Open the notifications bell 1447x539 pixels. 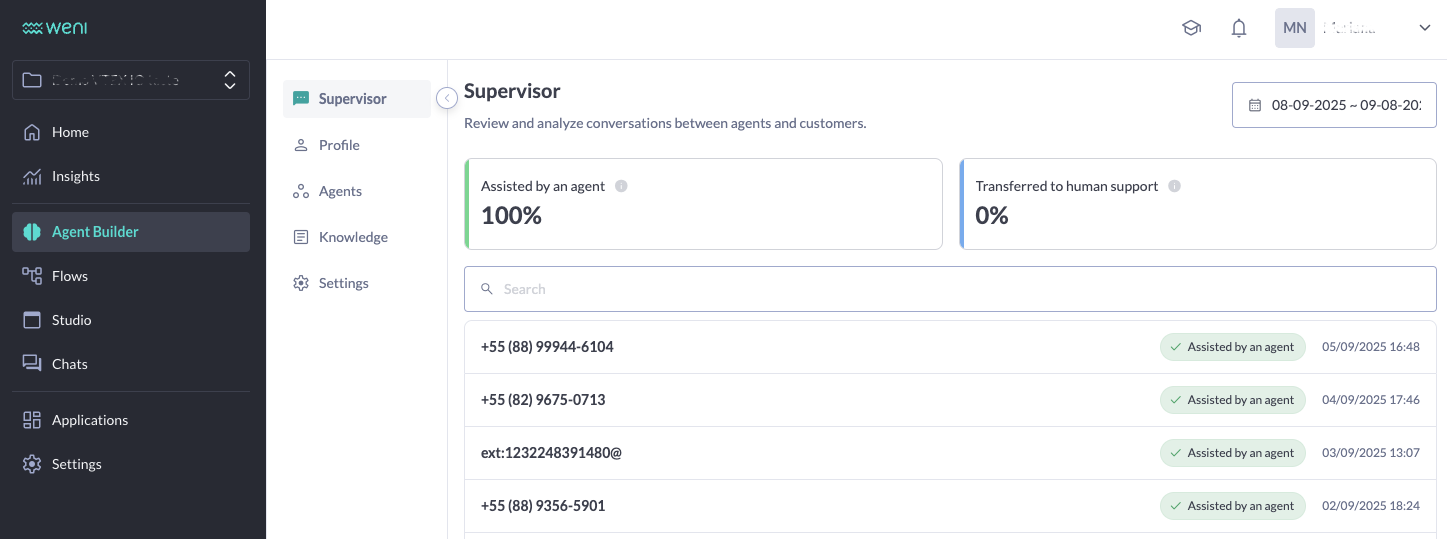coord(1239,28)
